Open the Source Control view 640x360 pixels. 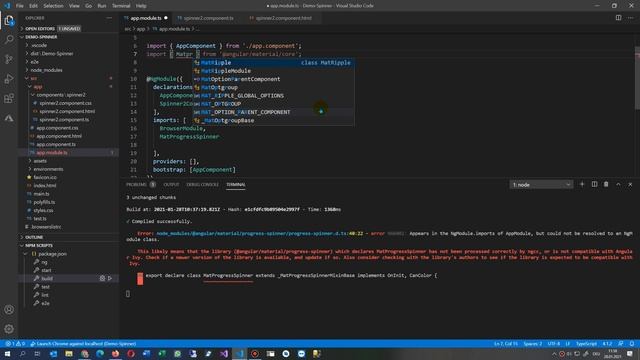[x=9, y=59]
